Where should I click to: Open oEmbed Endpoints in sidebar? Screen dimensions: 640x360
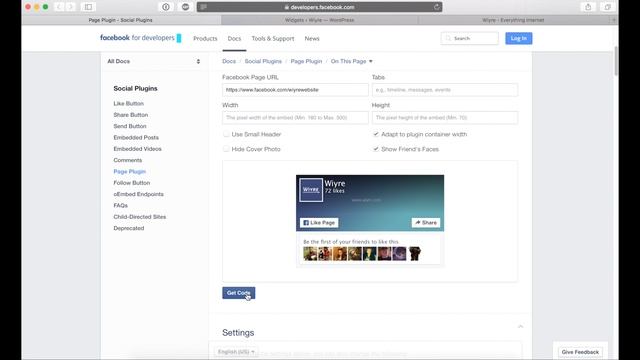(x=138, y=194)
